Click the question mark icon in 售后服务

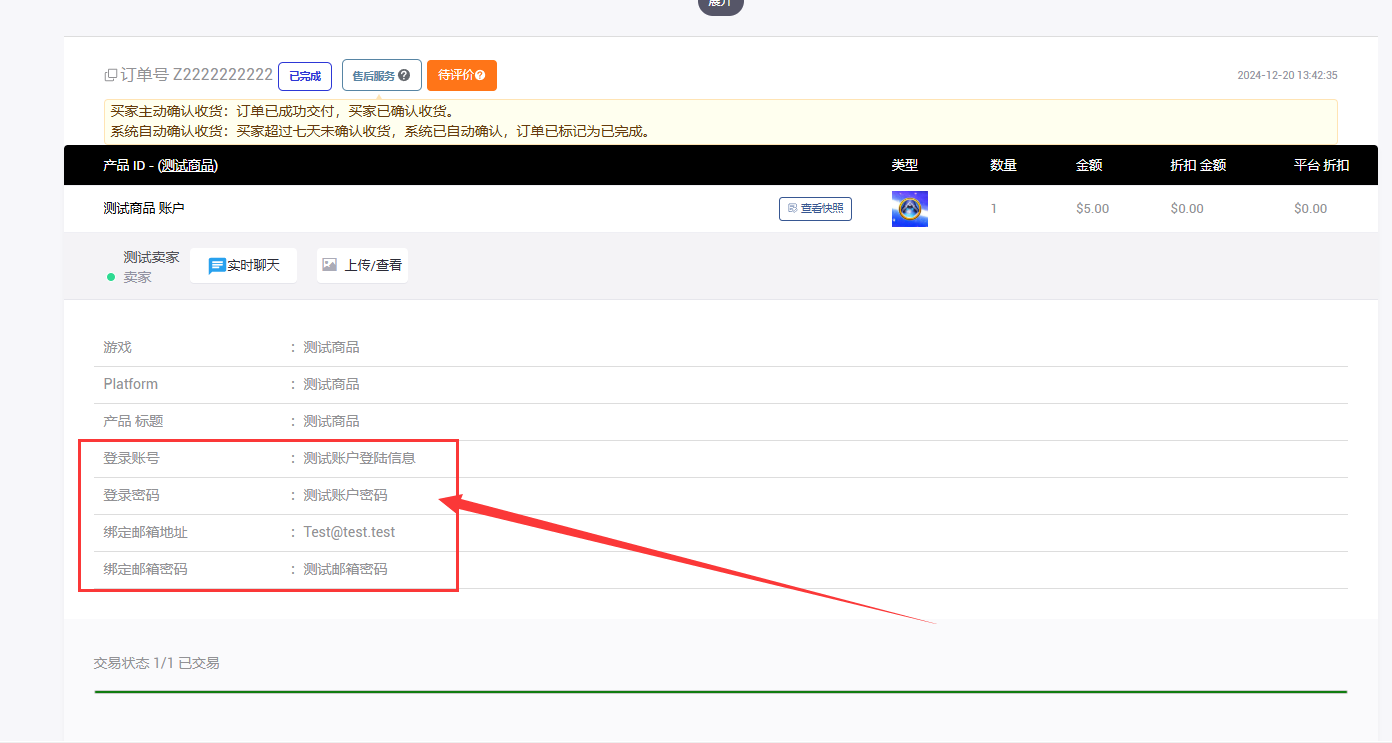coord(404,75)
